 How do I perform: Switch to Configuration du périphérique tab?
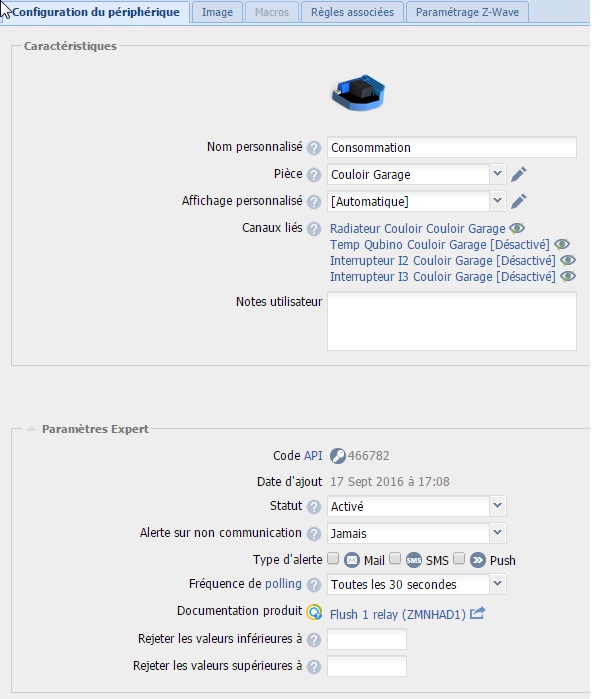coord(95,12)
